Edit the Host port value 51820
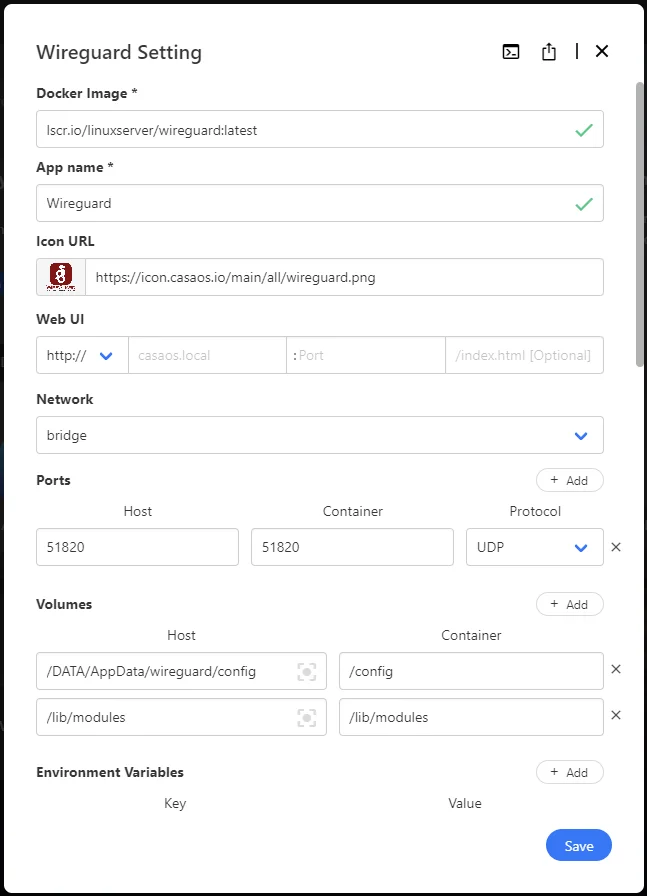This screenshot has width=647, height=896. point(137,547)
